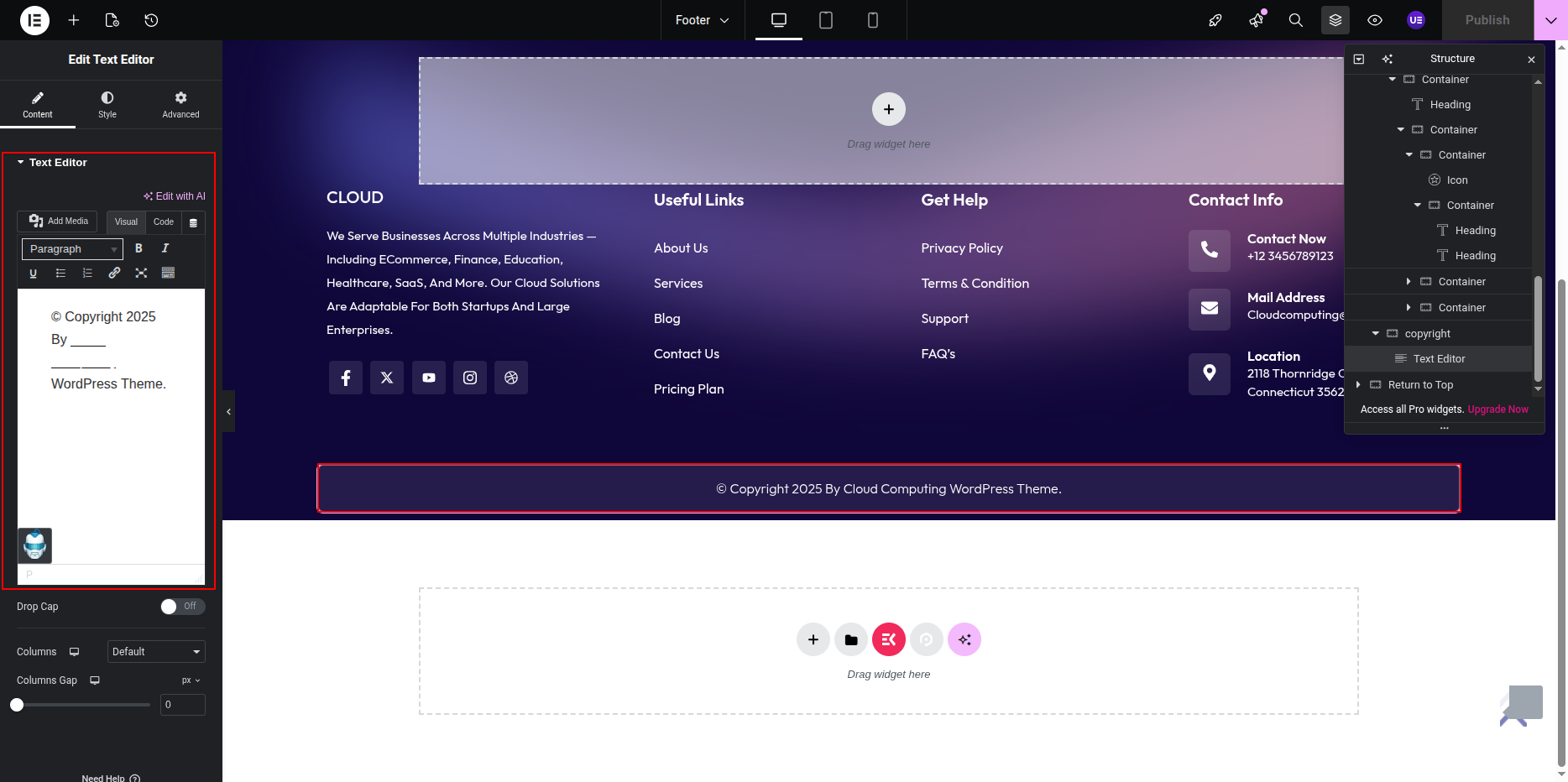
Task: Open Facebook social icon in footer
Action: point(346,378)
